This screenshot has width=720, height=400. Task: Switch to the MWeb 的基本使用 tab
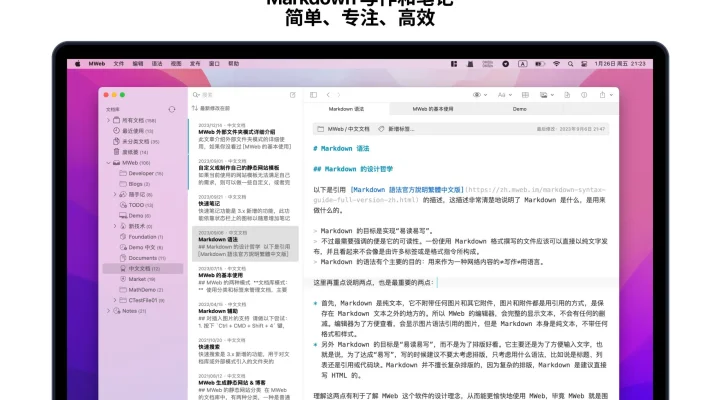point(433,109)
